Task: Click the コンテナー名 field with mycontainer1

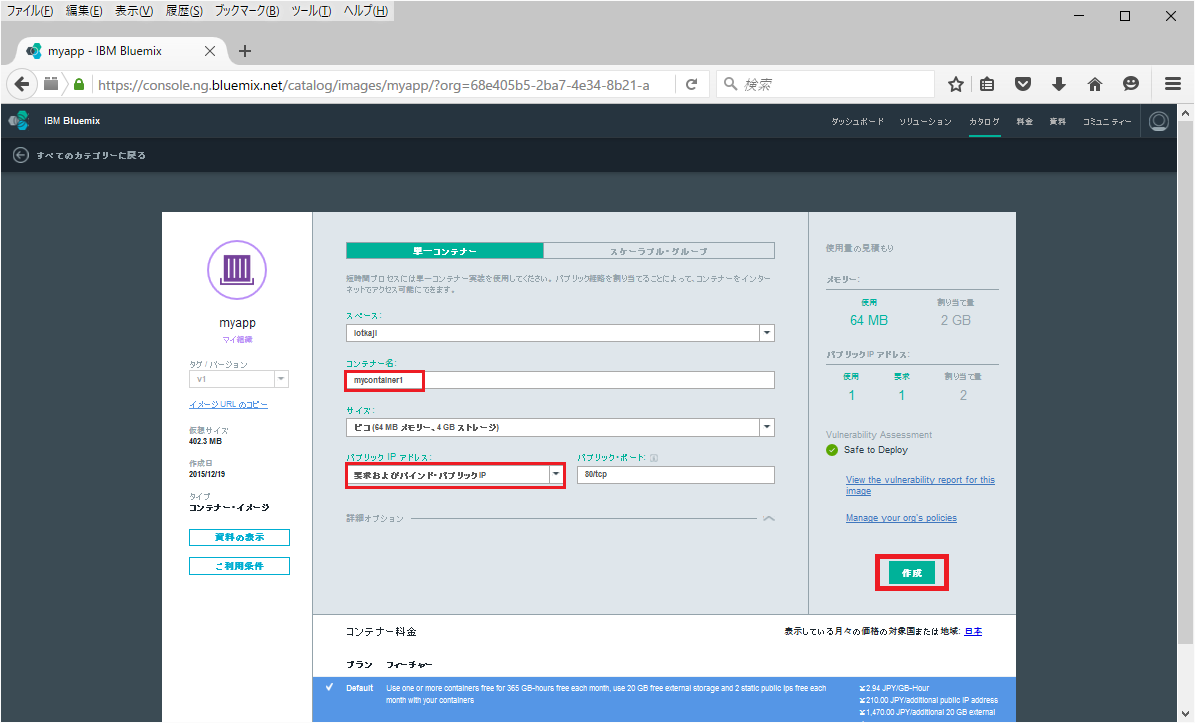Action: pyautogui.click(x=560, y=380)
